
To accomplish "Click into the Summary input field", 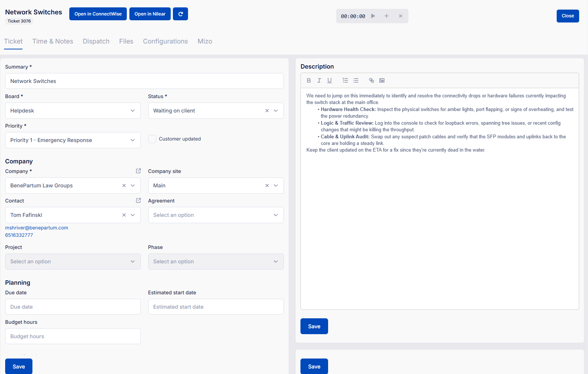I will click(x=144, y=81).
